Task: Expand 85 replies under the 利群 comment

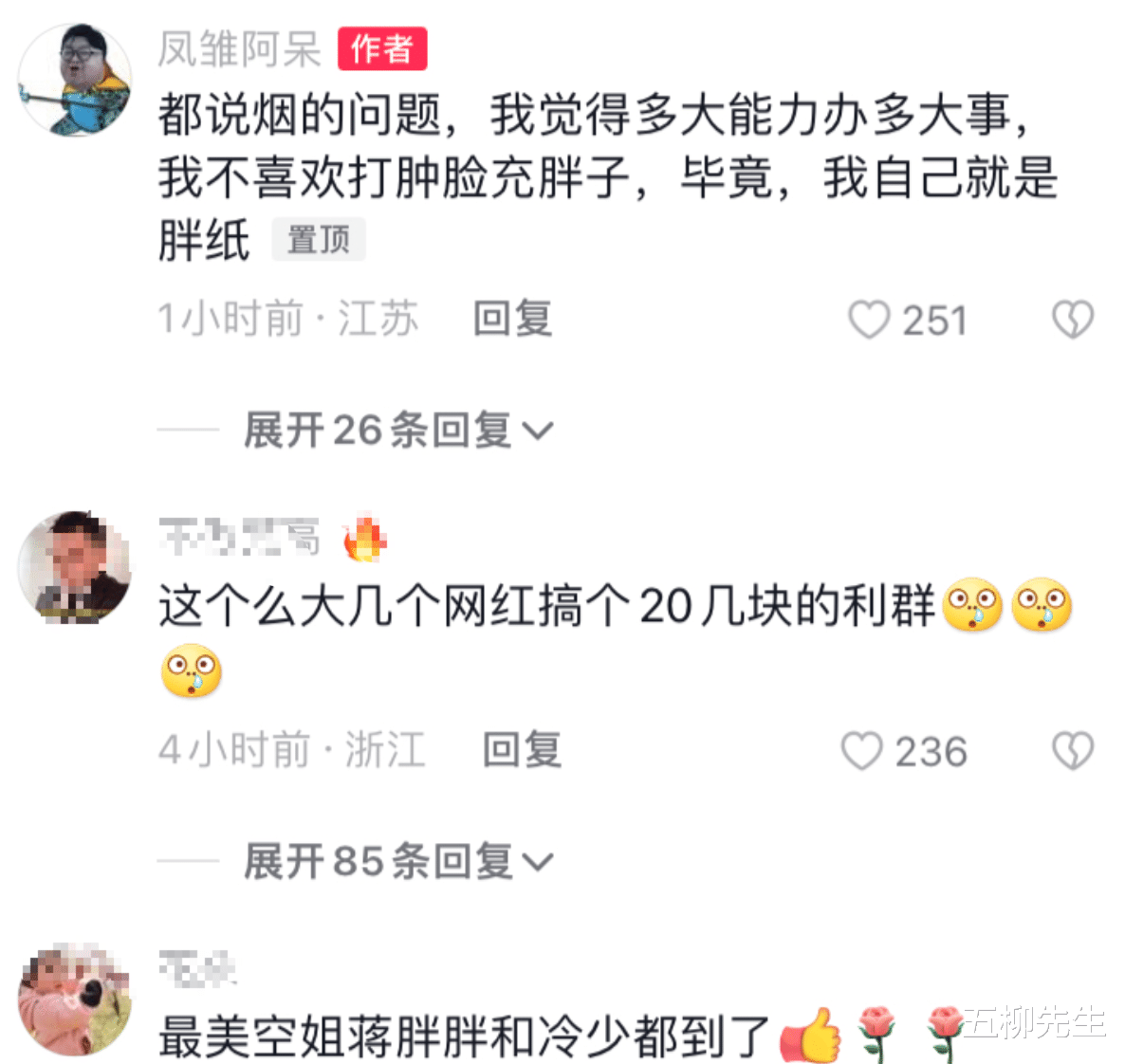Action: coord(397,861)
